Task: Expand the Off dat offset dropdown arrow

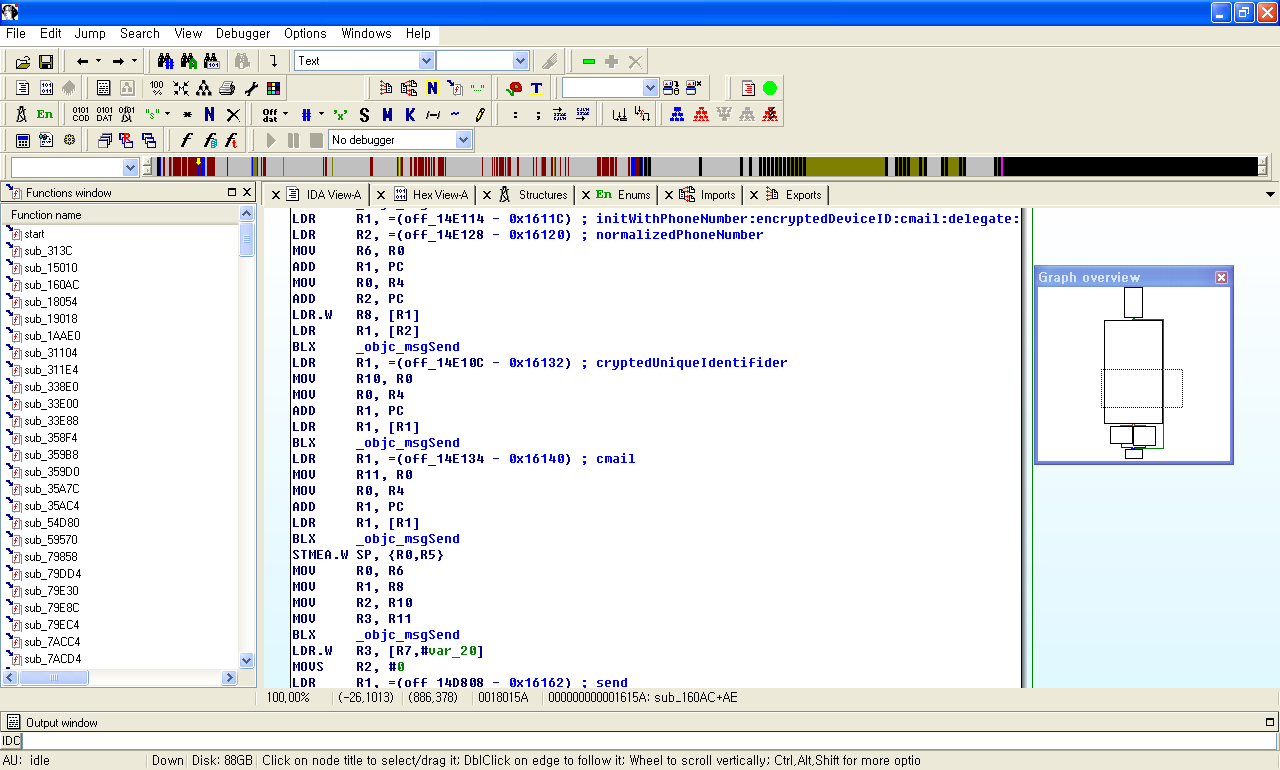Action: tap(287, 114)
